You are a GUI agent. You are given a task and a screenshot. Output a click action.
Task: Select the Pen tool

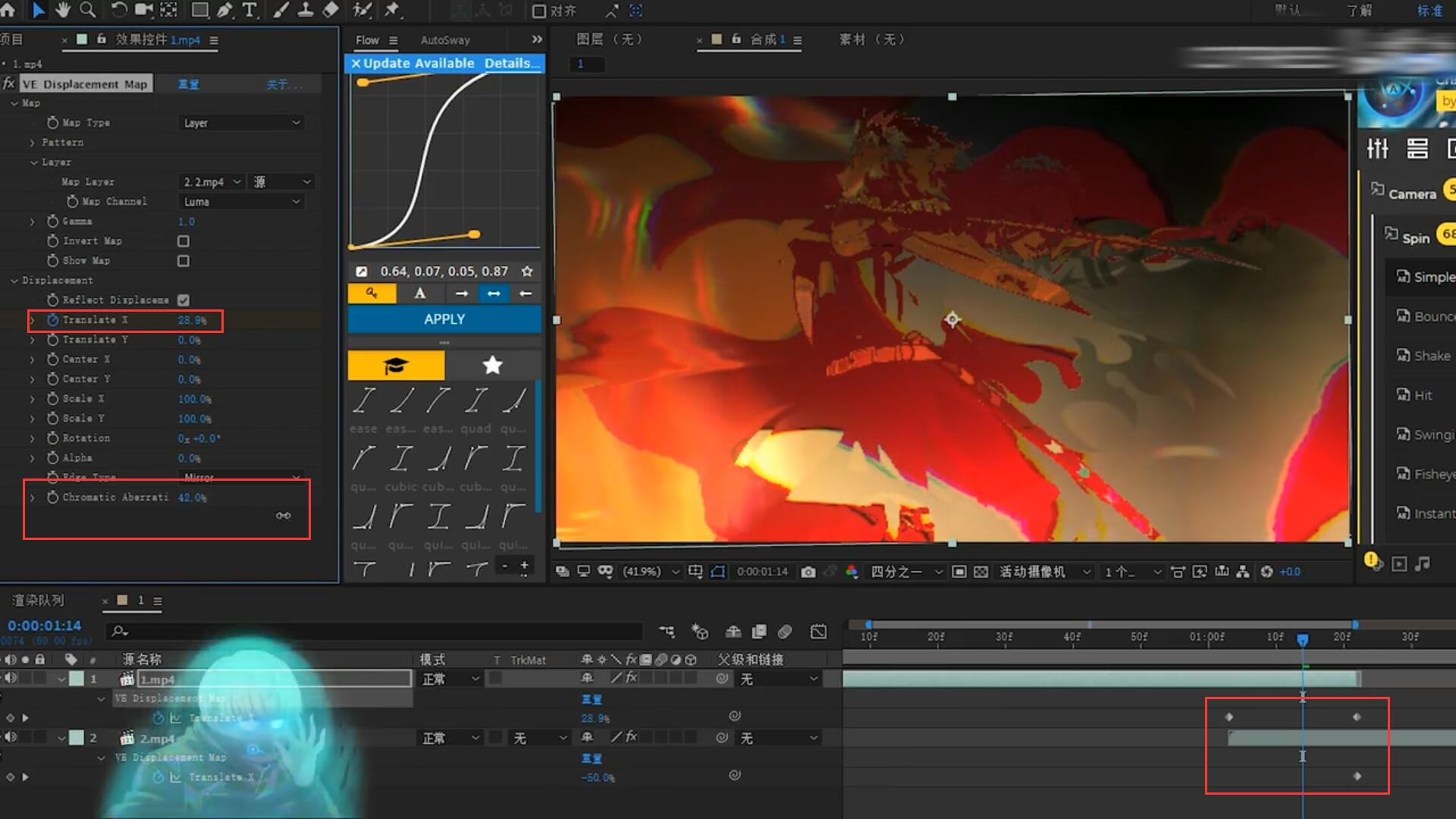click(225, 10)
